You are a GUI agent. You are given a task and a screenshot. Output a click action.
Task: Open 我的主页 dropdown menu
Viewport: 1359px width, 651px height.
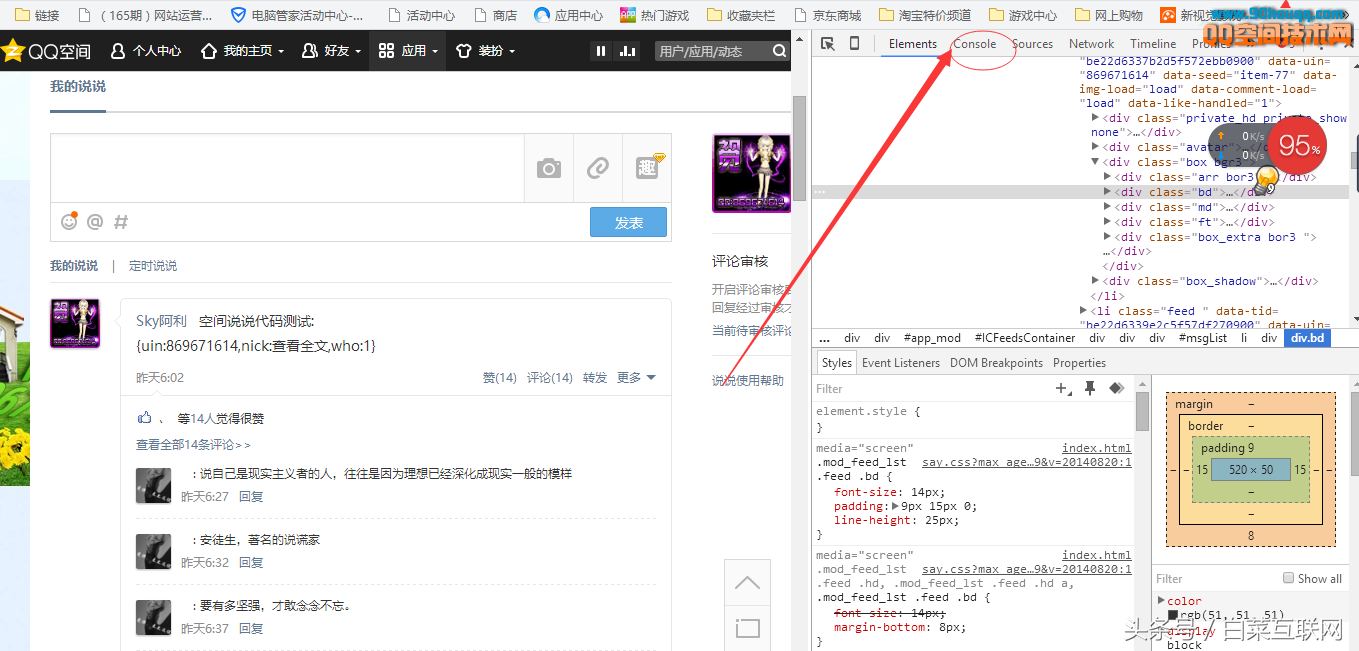(x=242, y=50)
